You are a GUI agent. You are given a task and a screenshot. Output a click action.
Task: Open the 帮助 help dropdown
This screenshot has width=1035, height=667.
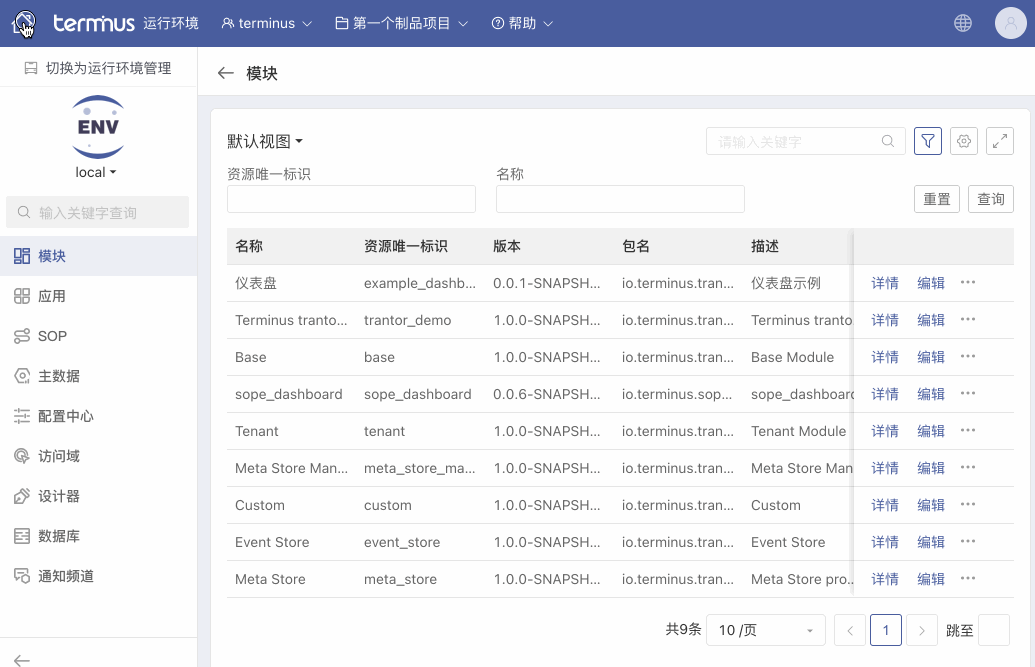[522, 23]
